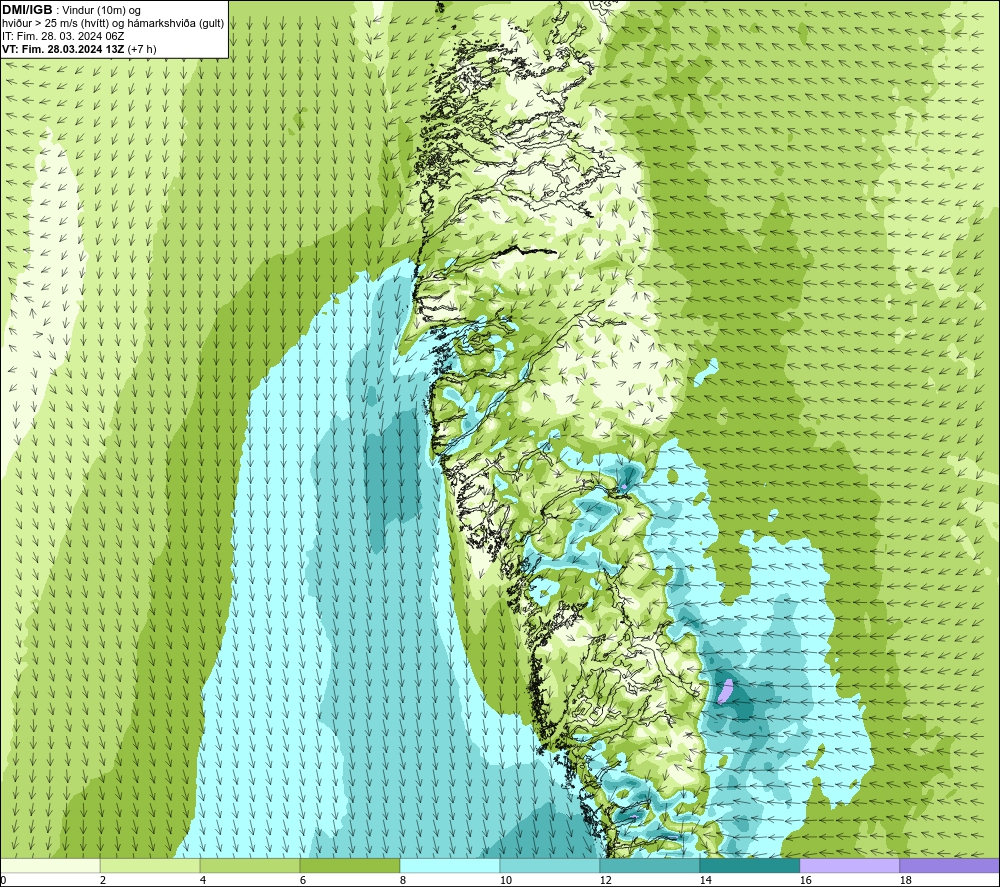Screen dimensions: 1000x887
Task: Click the legend label '6'
Action: (303, 880)
